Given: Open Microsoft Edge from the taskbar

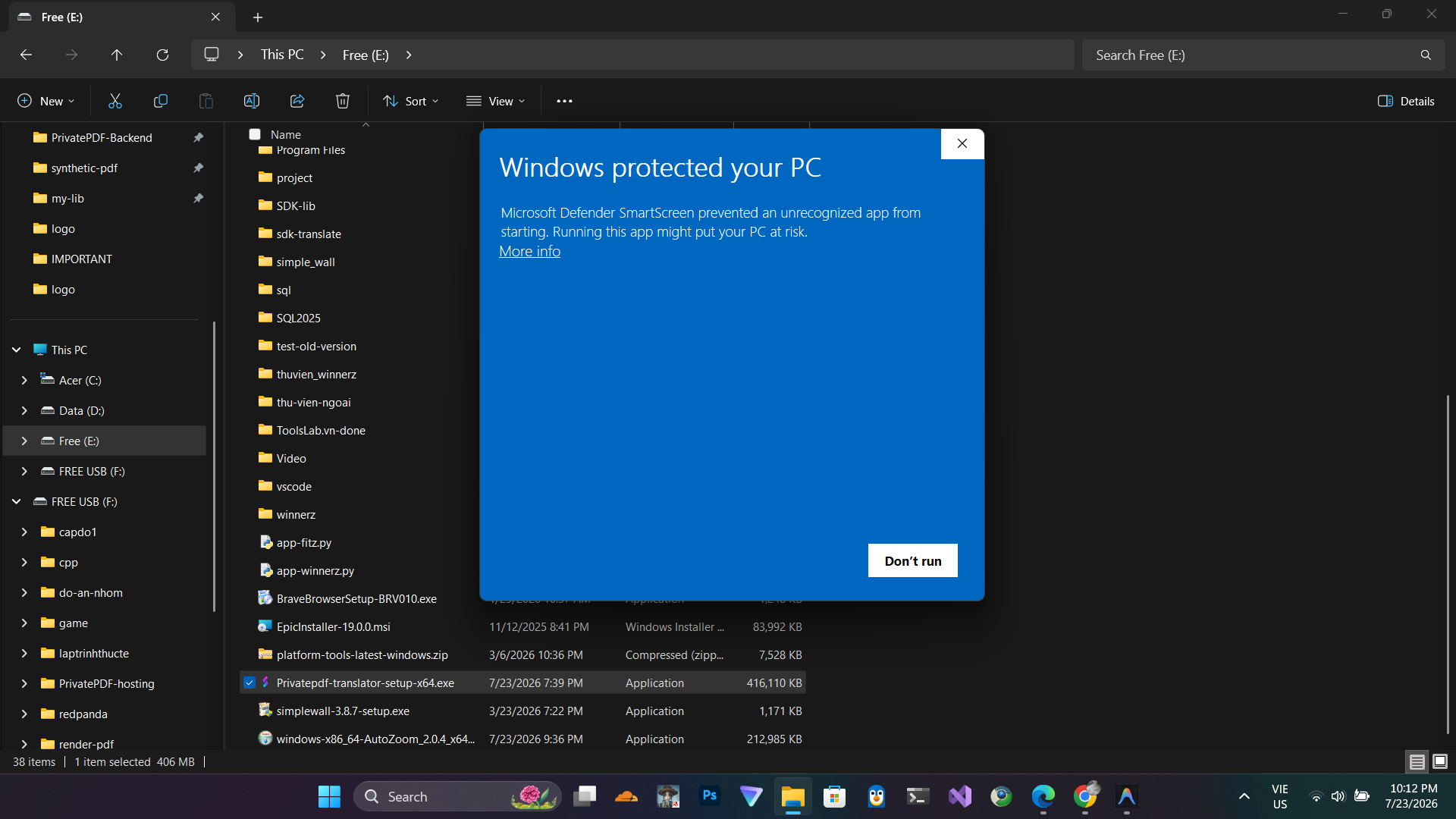Looking at the screenshot, I should tap(1043, 796).
